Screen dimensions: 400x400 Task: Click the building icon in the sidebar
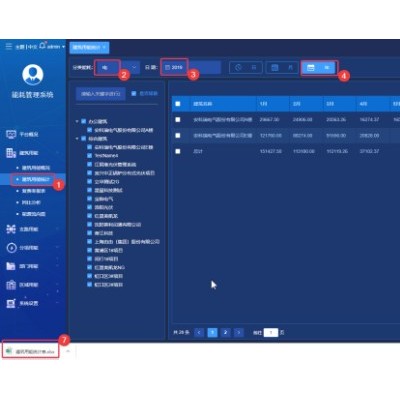click(x=11, y=153)
